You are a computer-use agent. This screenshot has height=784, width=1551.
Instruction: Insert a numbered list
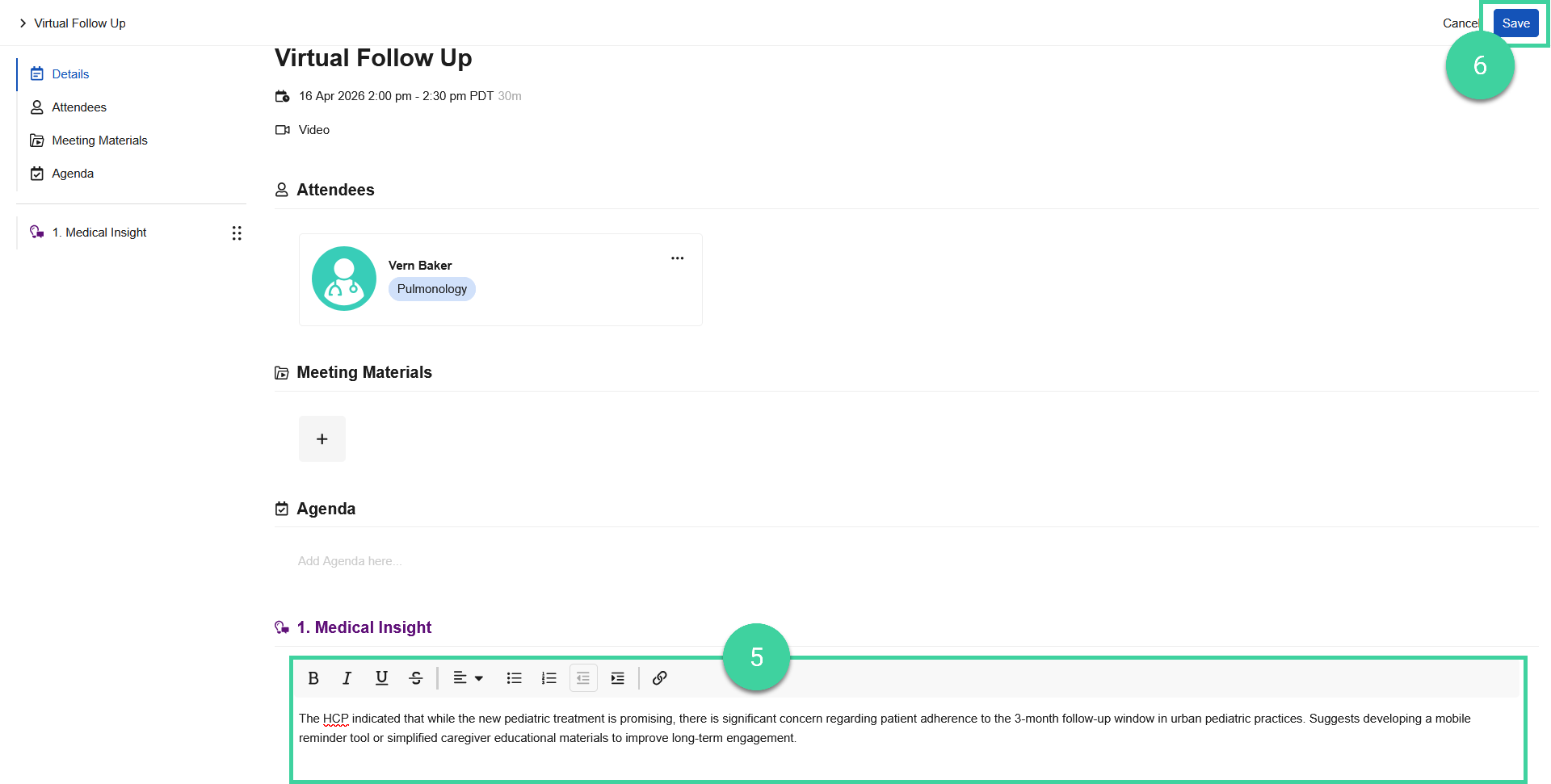pos(549,678)
